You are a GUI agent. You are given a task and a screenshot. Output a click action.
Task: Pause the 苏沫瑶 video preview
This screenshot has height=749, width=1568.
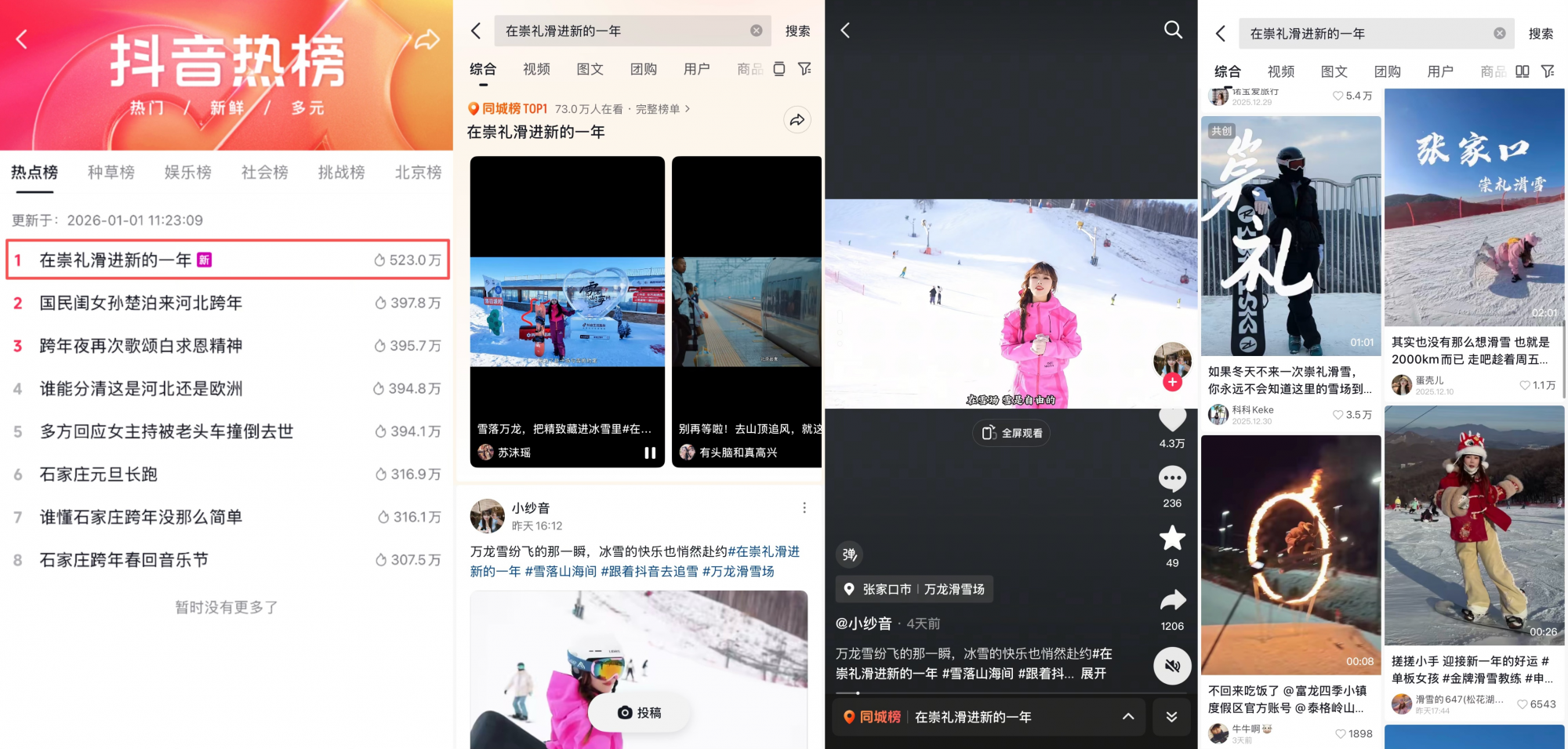coord(650,453)
